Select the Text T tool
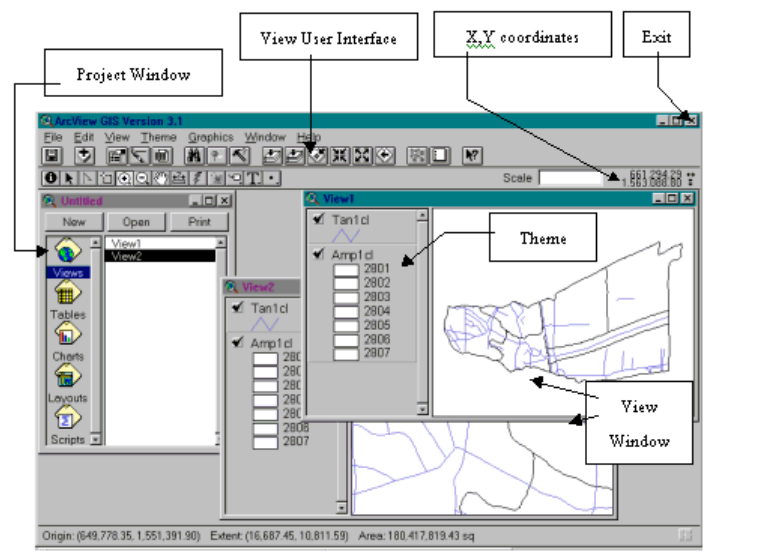The image size is (761, 555). pyautogui.click(x=253, y=179)
